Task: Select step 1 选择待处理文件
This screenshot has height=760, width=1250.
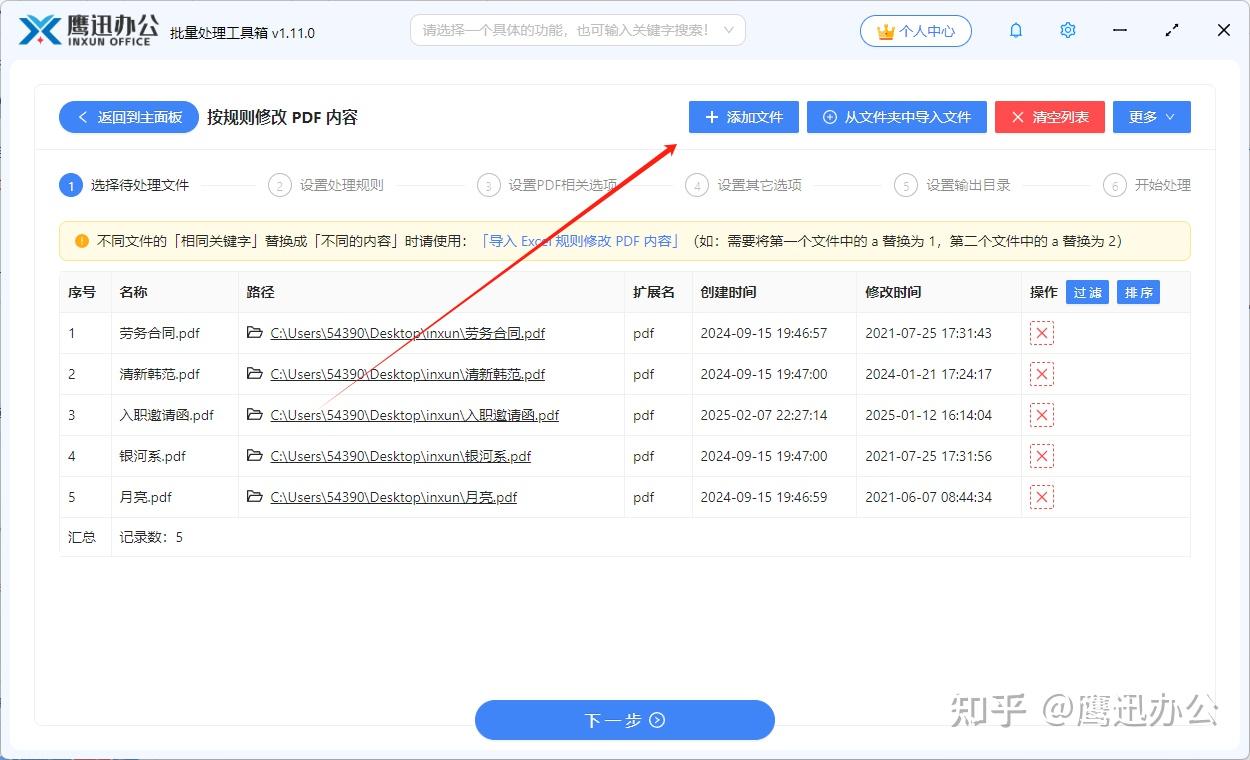Action: coord(125,185)
